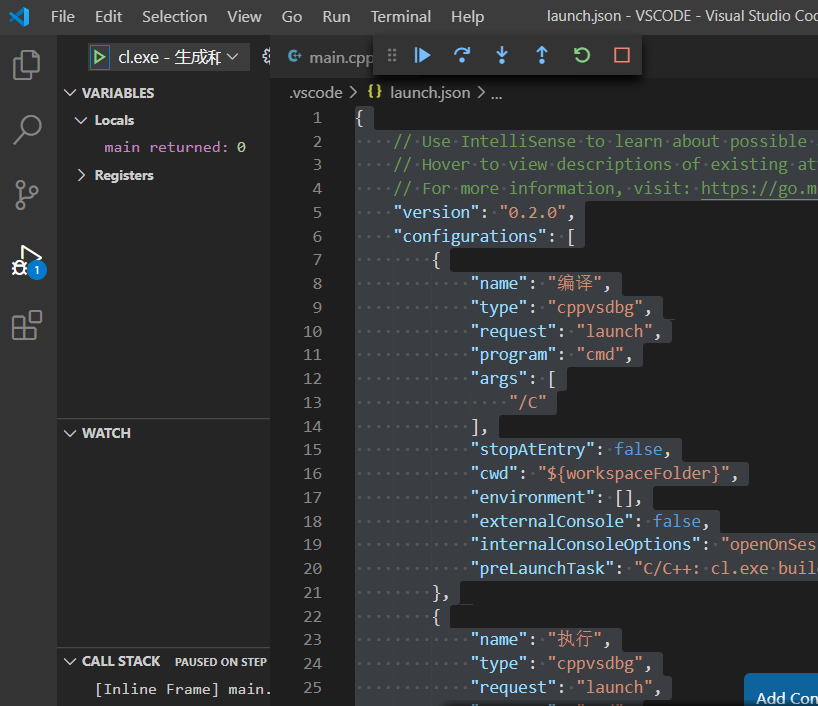818x706 pixels.
Task: Open the View menu
Action: 244,17
